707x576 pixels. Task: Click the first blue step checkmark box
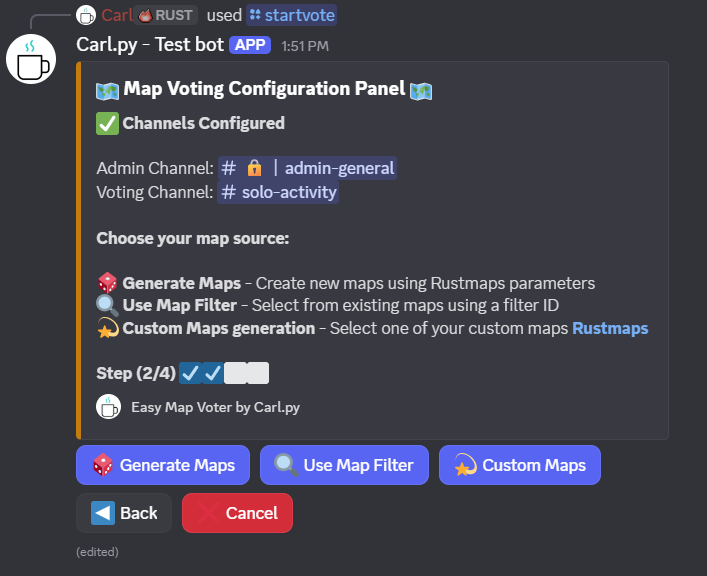[x=191, y=373]
